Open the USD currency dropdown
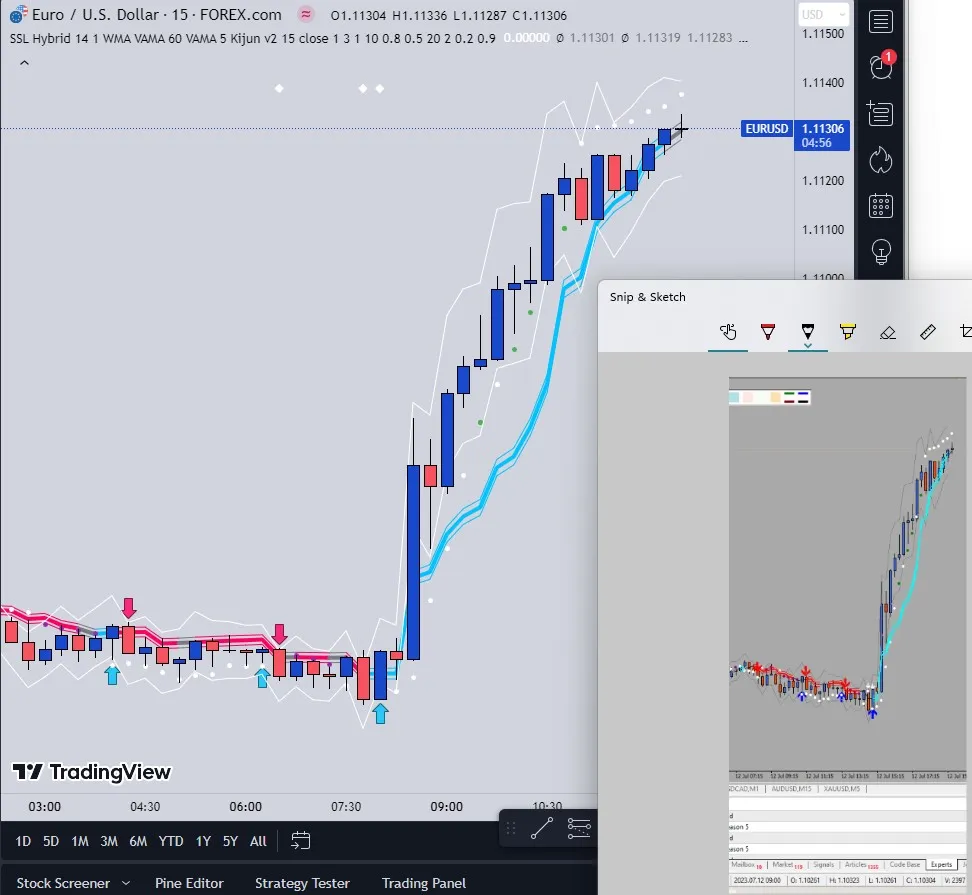 tap(823, 15)
